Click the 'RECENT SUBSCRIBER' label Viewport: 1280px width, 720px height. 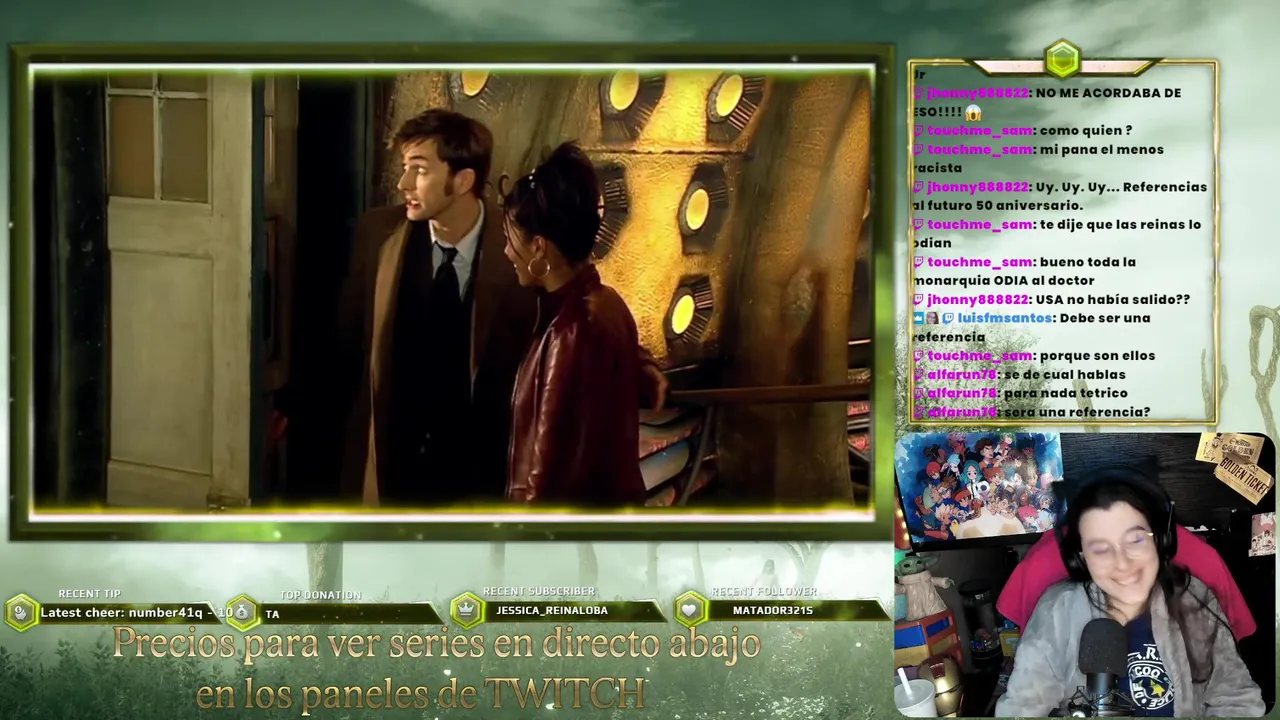point(538,591)
